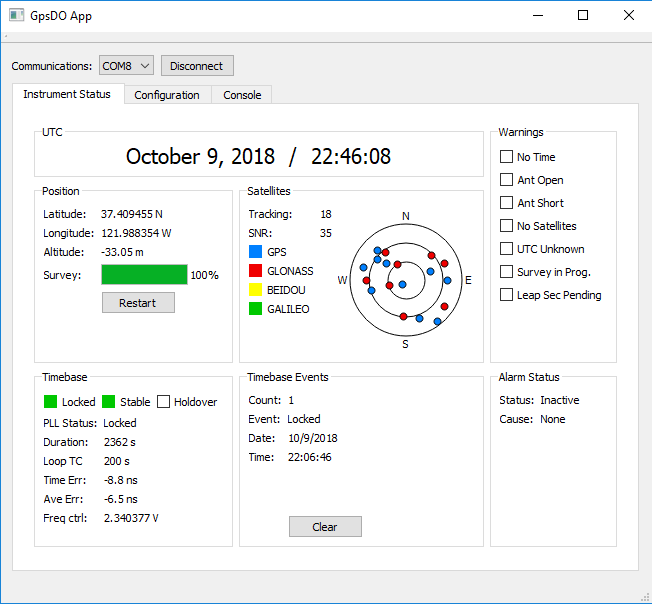Click the Ave Err value -6.5 ns
654x606 pixels.
pyautogui.click(x=121, y=499)
